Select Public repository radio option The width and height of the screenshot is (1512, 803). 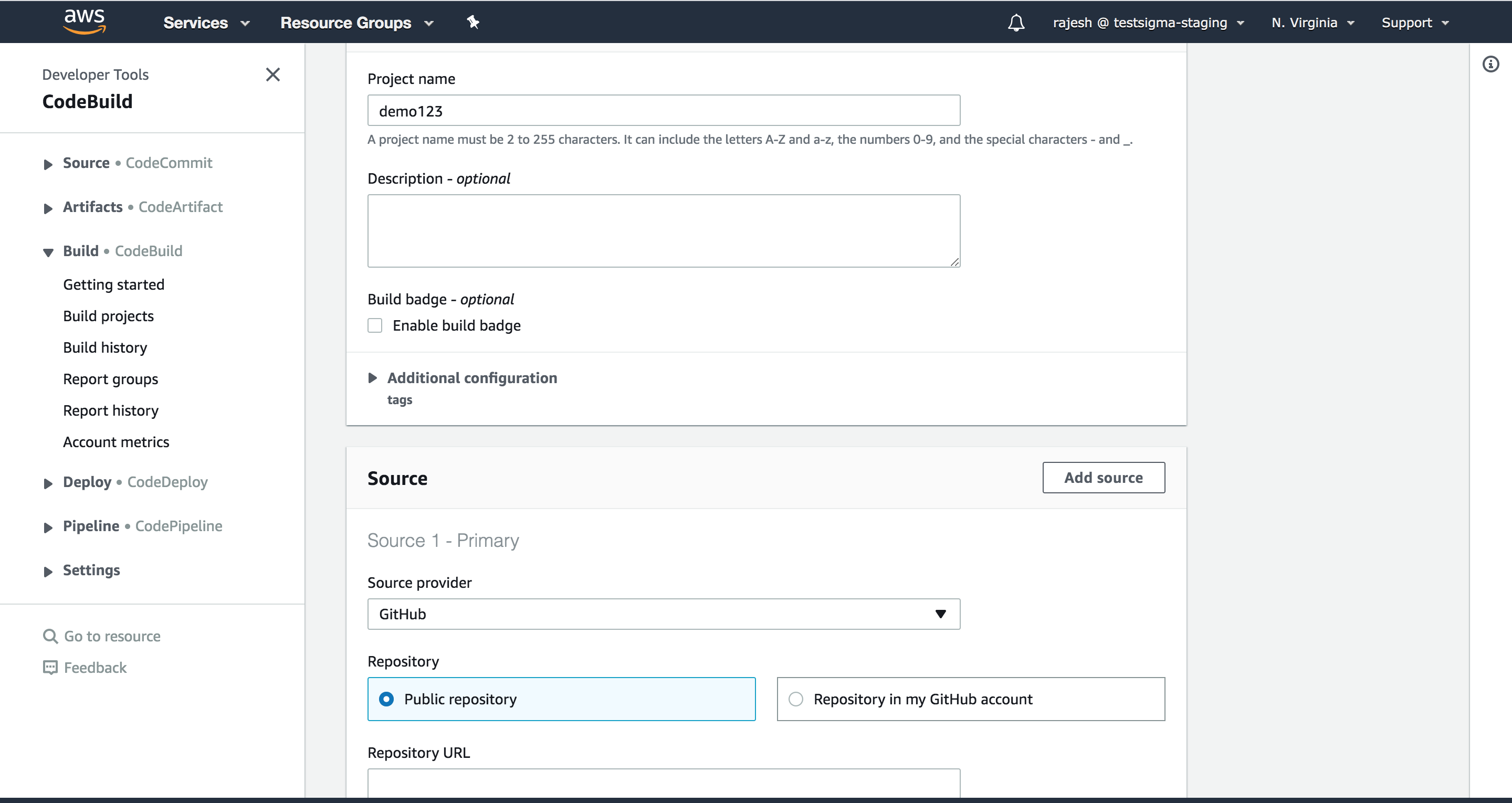coord(386,699)
